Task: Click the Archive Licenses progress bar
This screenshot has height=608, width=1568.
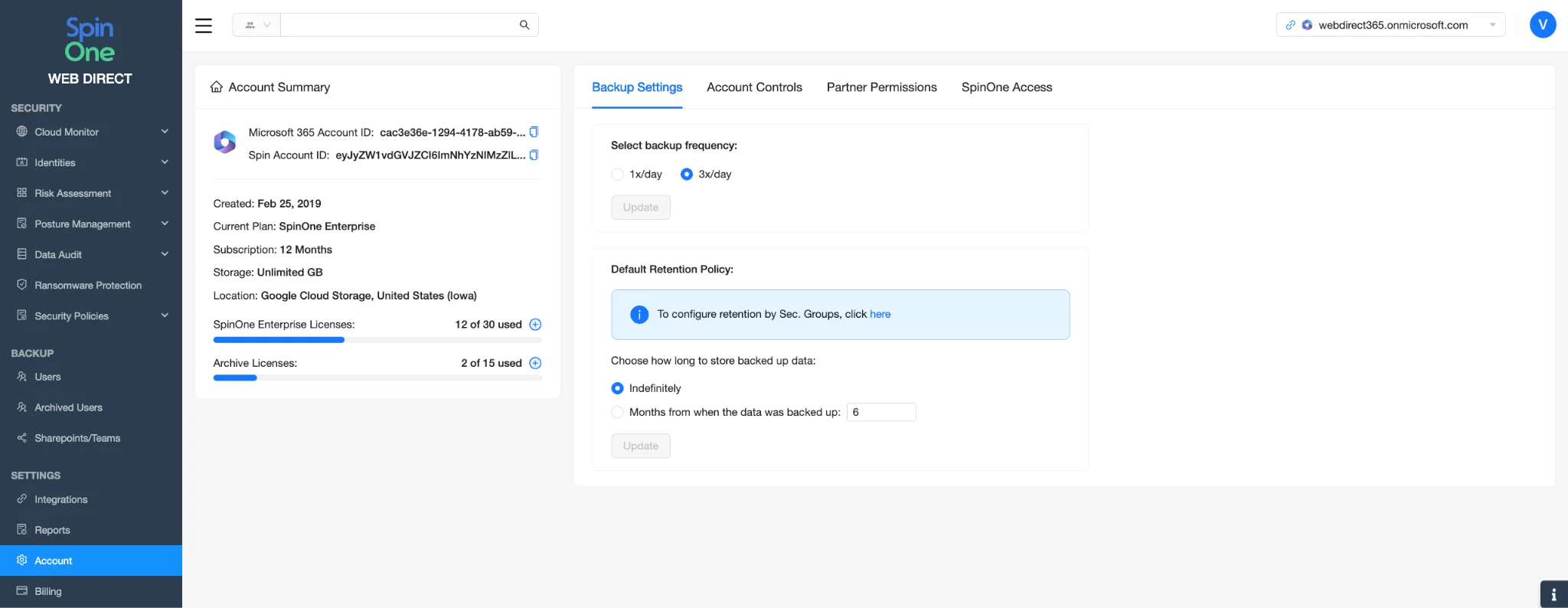Action: (x=377, y=378)
